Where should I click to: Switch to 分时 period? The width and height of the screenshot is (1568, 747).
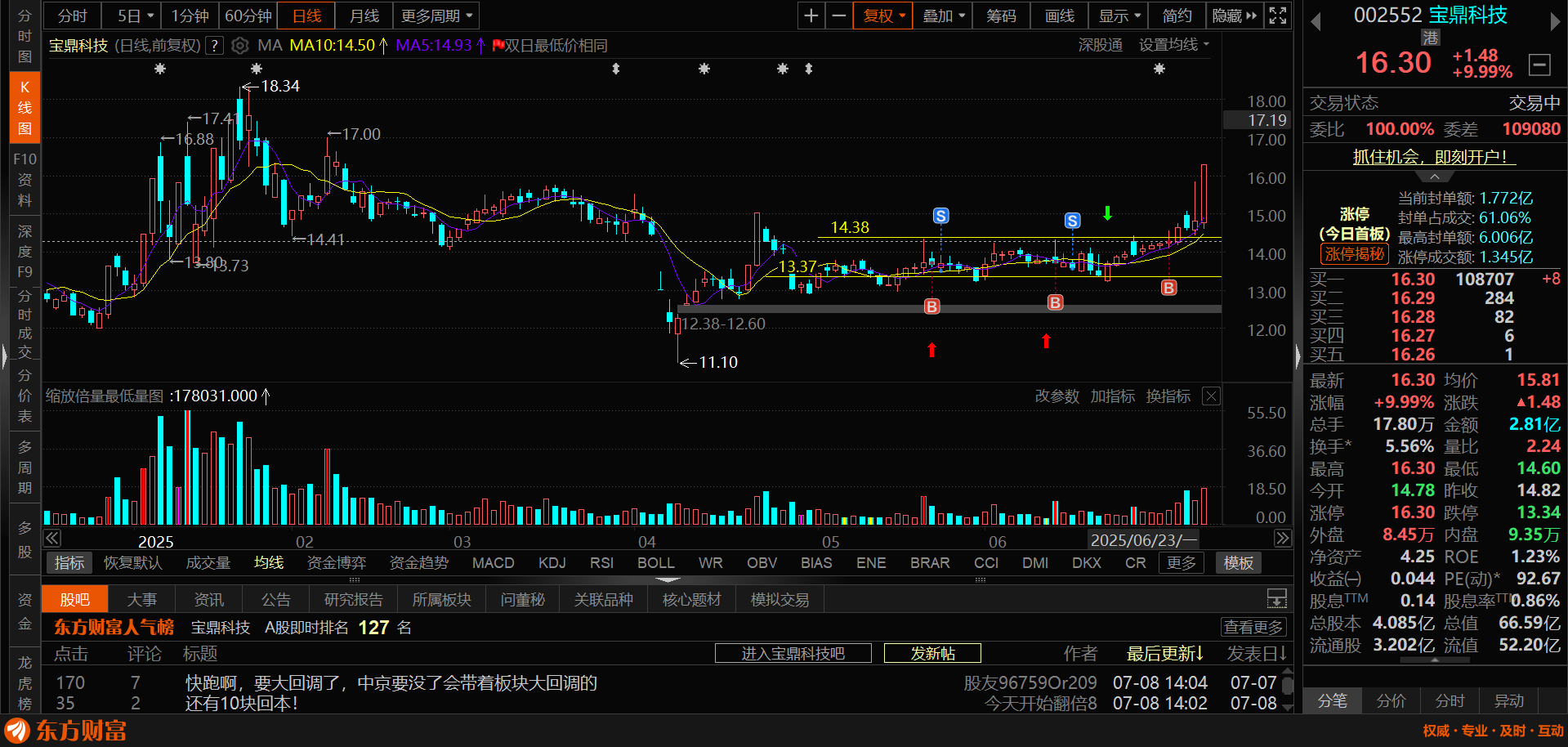pyautogui.click(x=72, y=16)
